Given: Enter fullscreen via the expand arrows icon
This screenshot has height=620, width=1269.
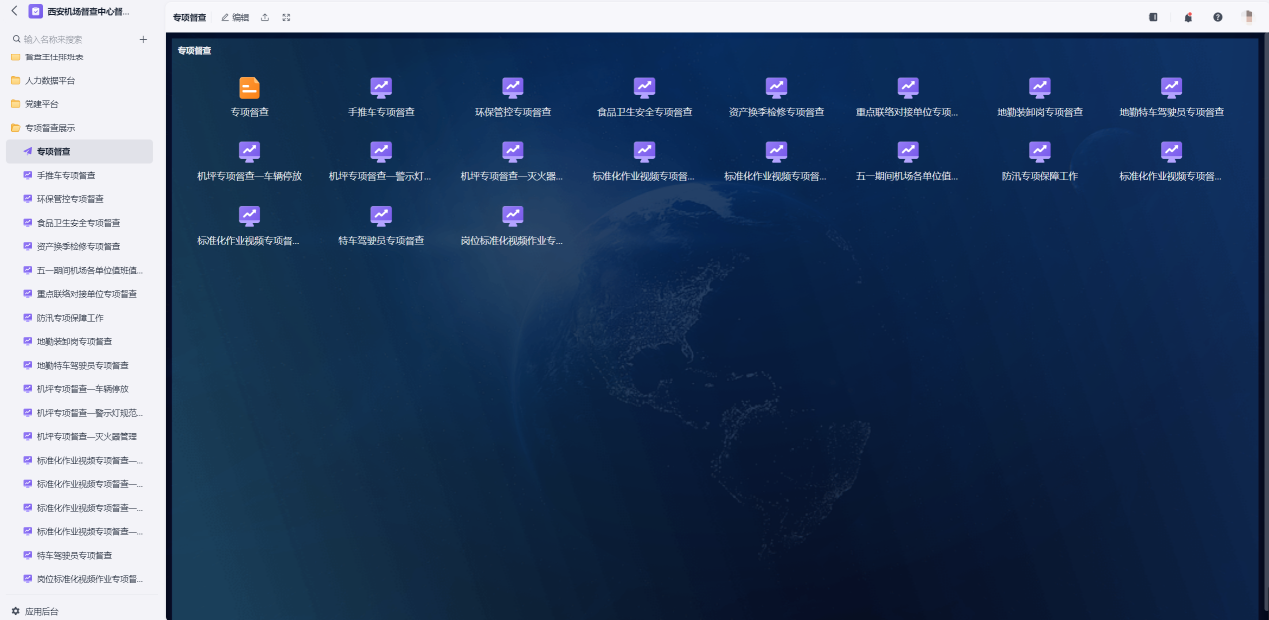Looking at the screenshot, I should coord(287,17).
